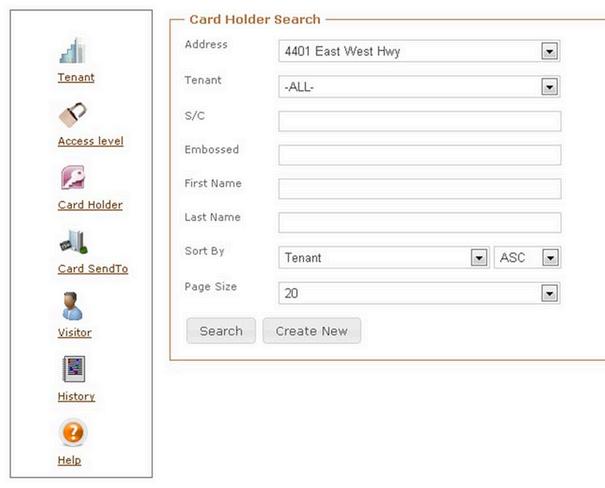Select the Card Holder icon

point(74,179)
